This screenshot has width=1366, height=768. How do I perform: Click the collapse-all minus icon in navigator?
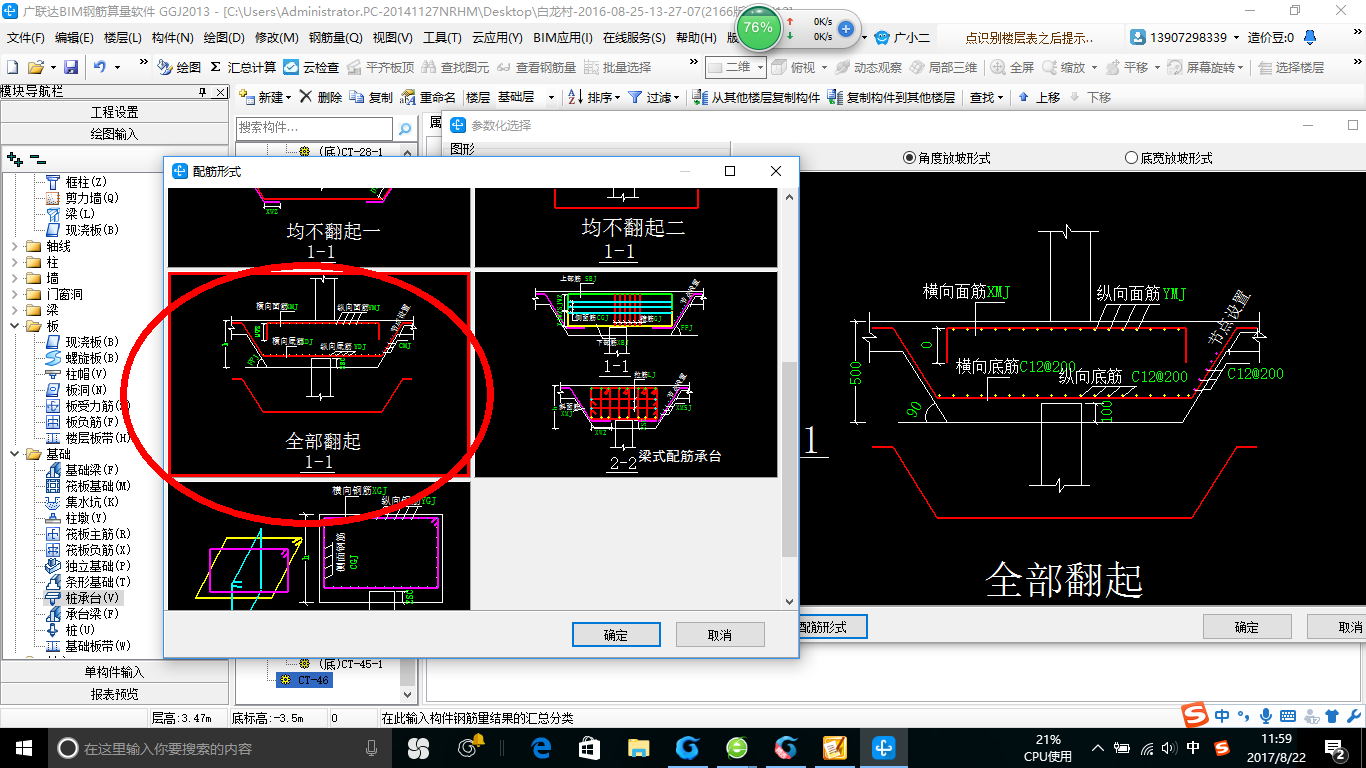click(38, 159)
